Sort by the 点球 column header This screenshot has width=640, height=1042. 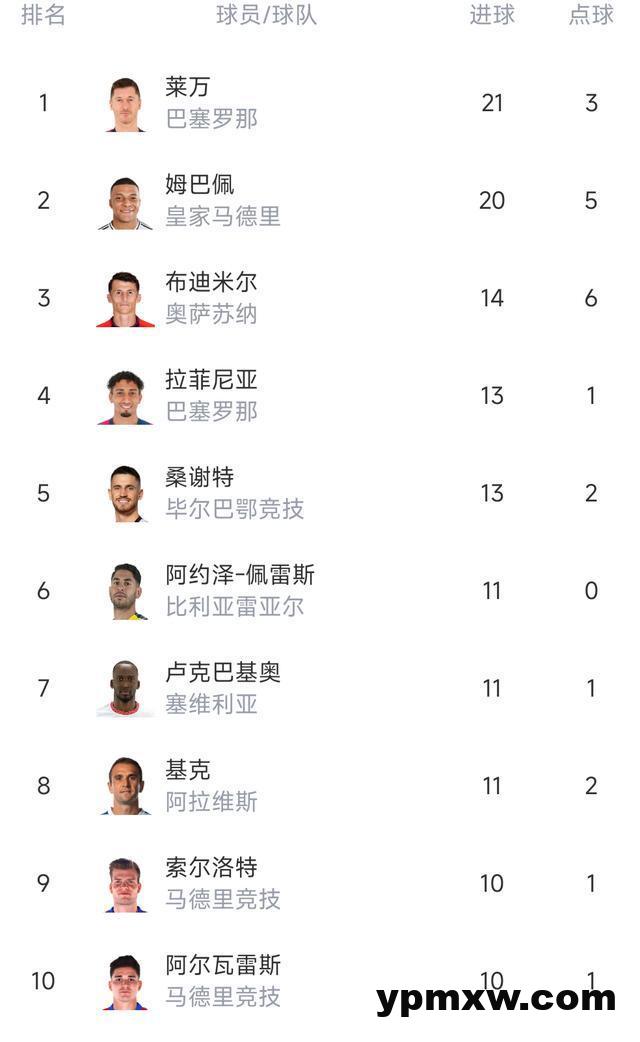click(591, 15)
